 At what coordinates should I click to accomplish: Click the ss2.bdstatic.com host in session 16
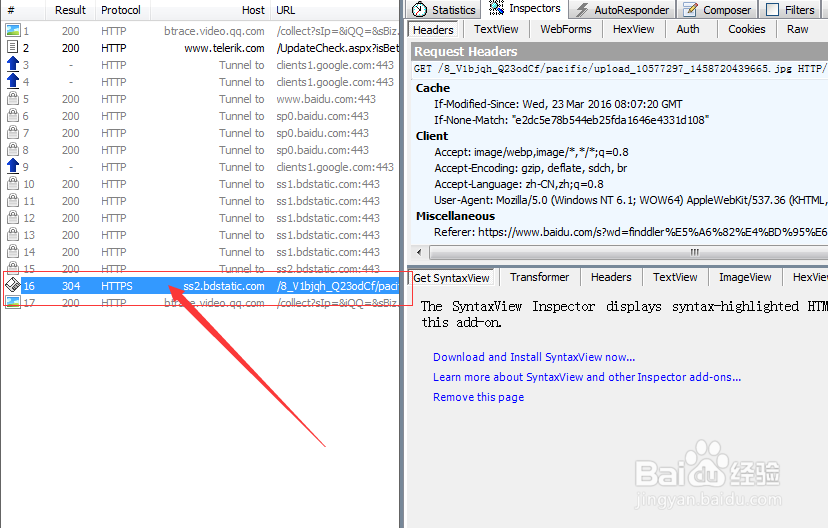pos(224,286)
